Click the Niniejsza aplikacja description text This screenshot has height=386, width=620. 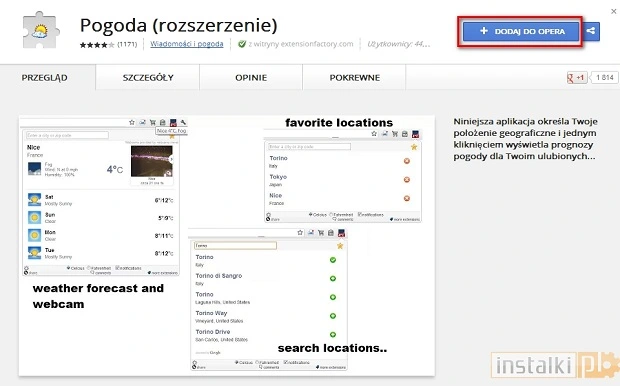click(525, 139)
